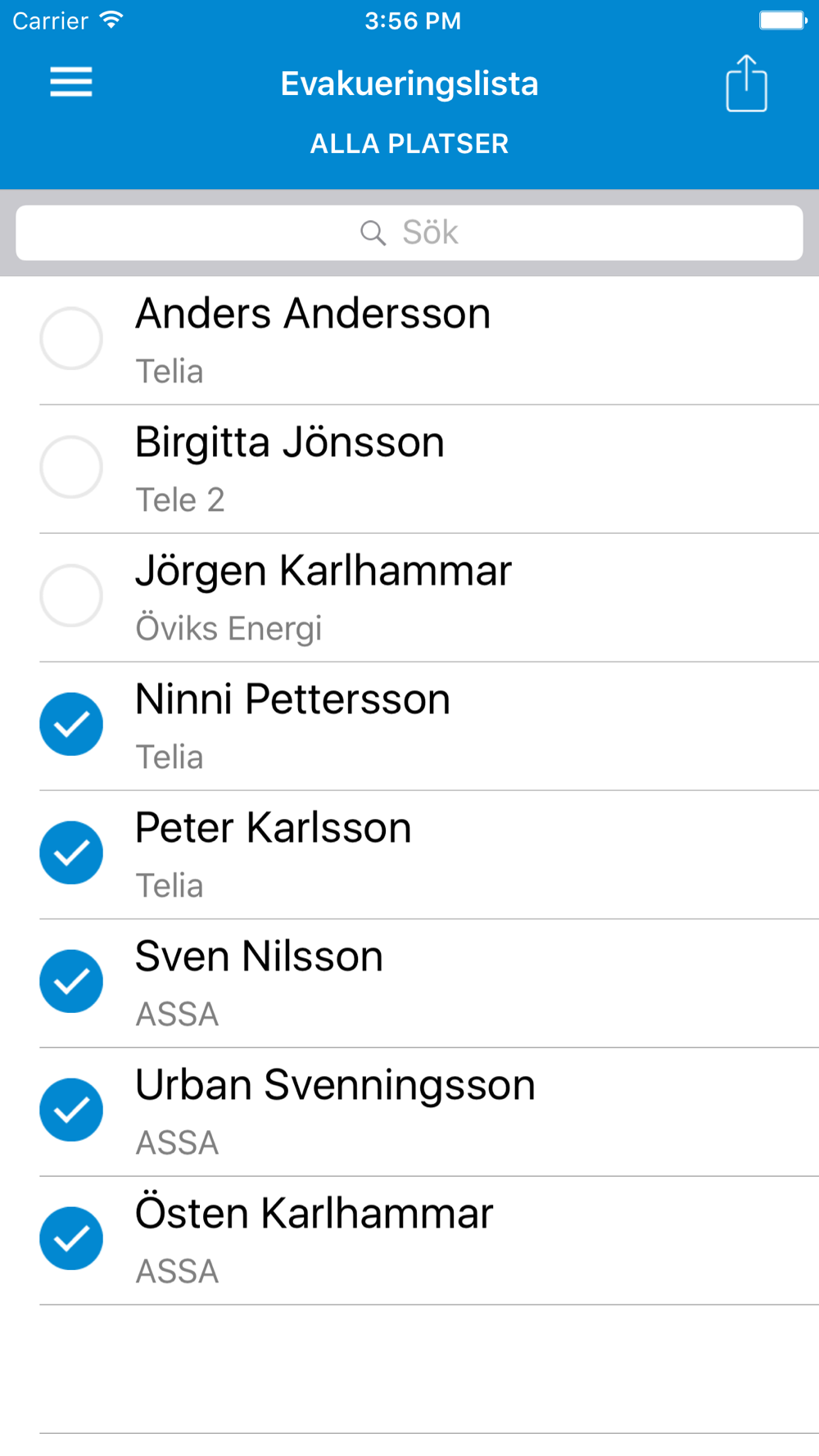Mark Jörgen Karlhammar as checked
This screenshot has height=1456, width=819.
(x=71, y=595)
